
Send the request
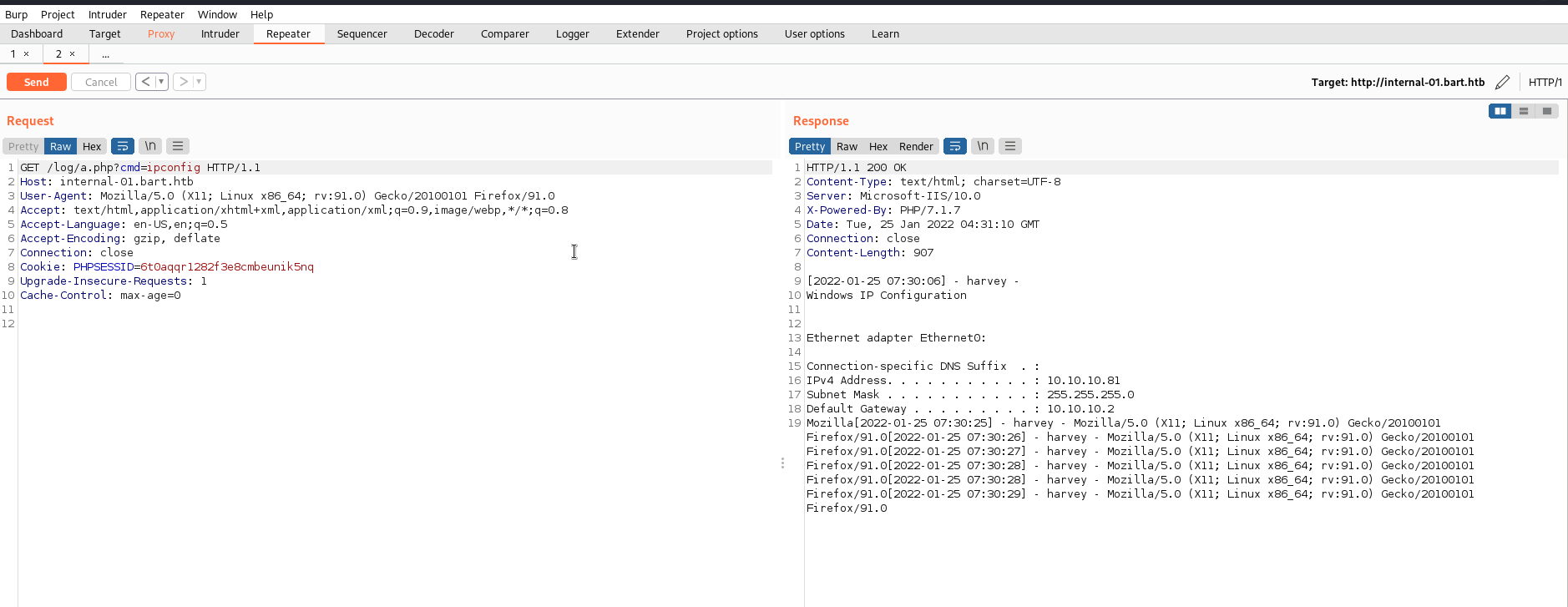(x=37, y=82)
